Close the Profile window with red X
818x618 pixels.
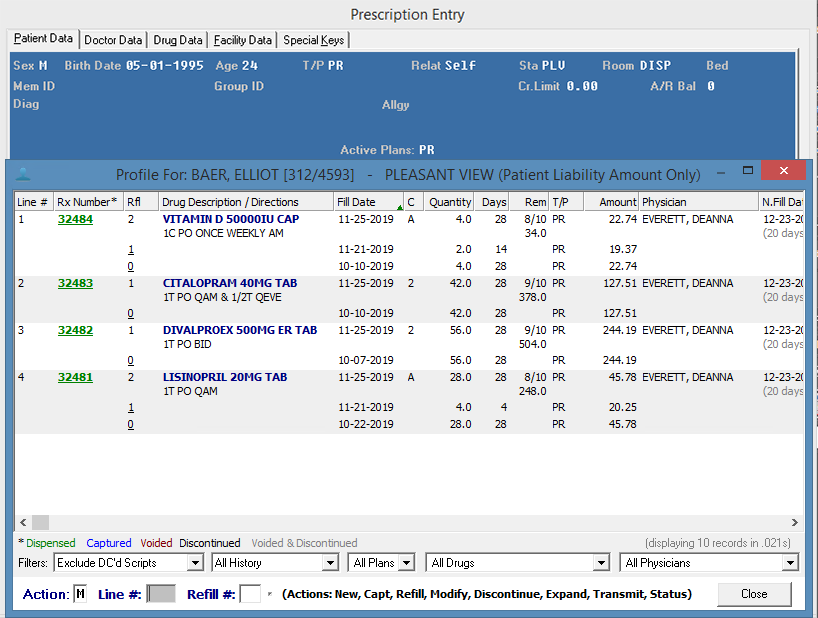pos(782,171)
